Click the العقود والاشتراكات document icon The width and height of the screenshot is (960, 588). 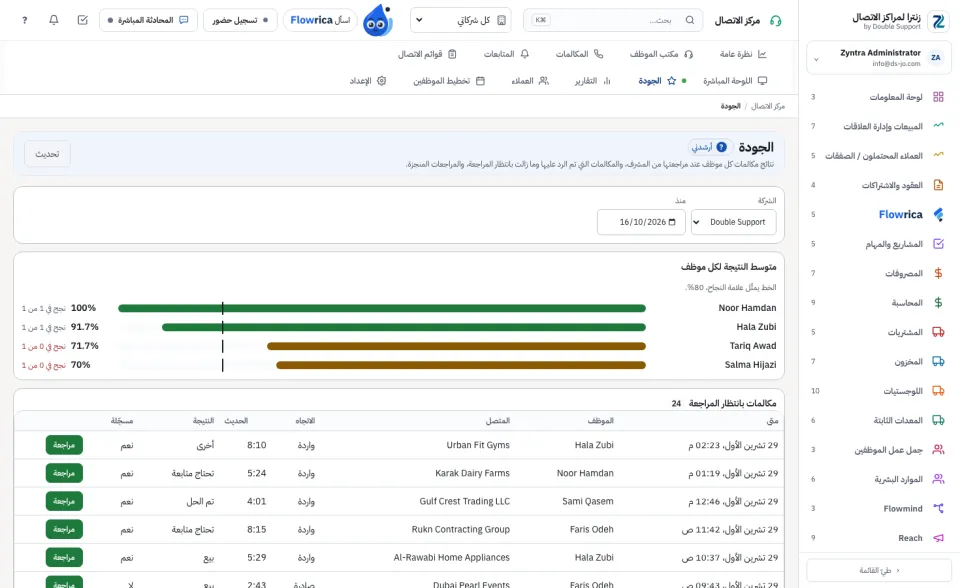(x=938, y=185)
